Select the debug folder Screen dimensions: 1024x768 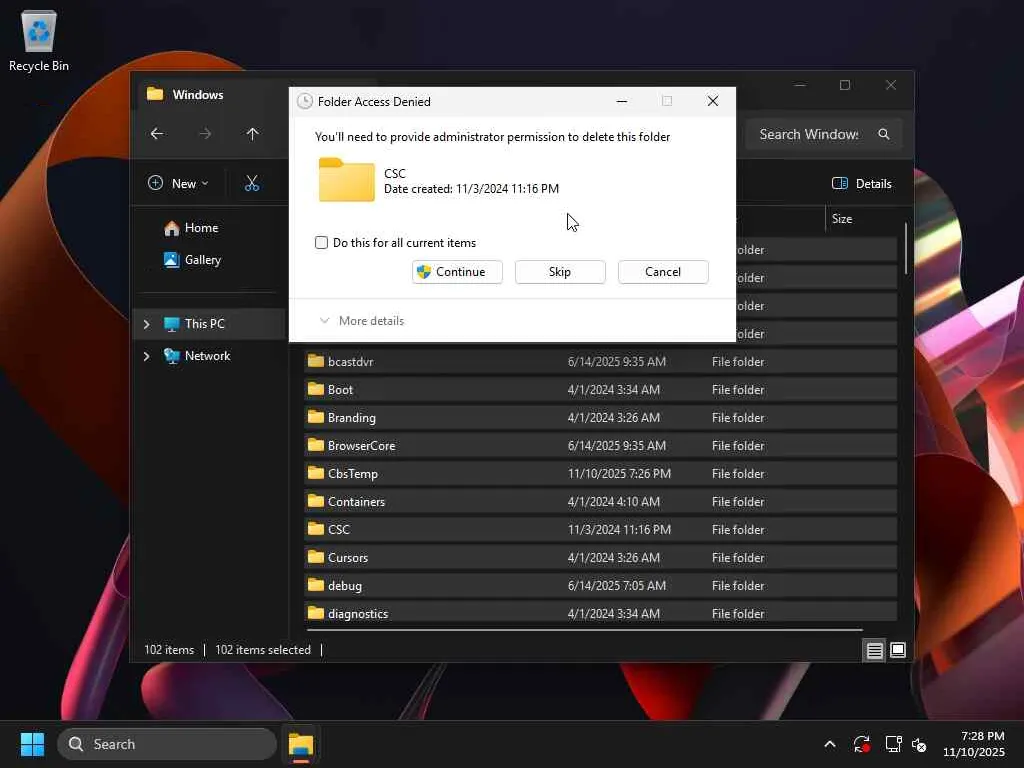point(601,586)
